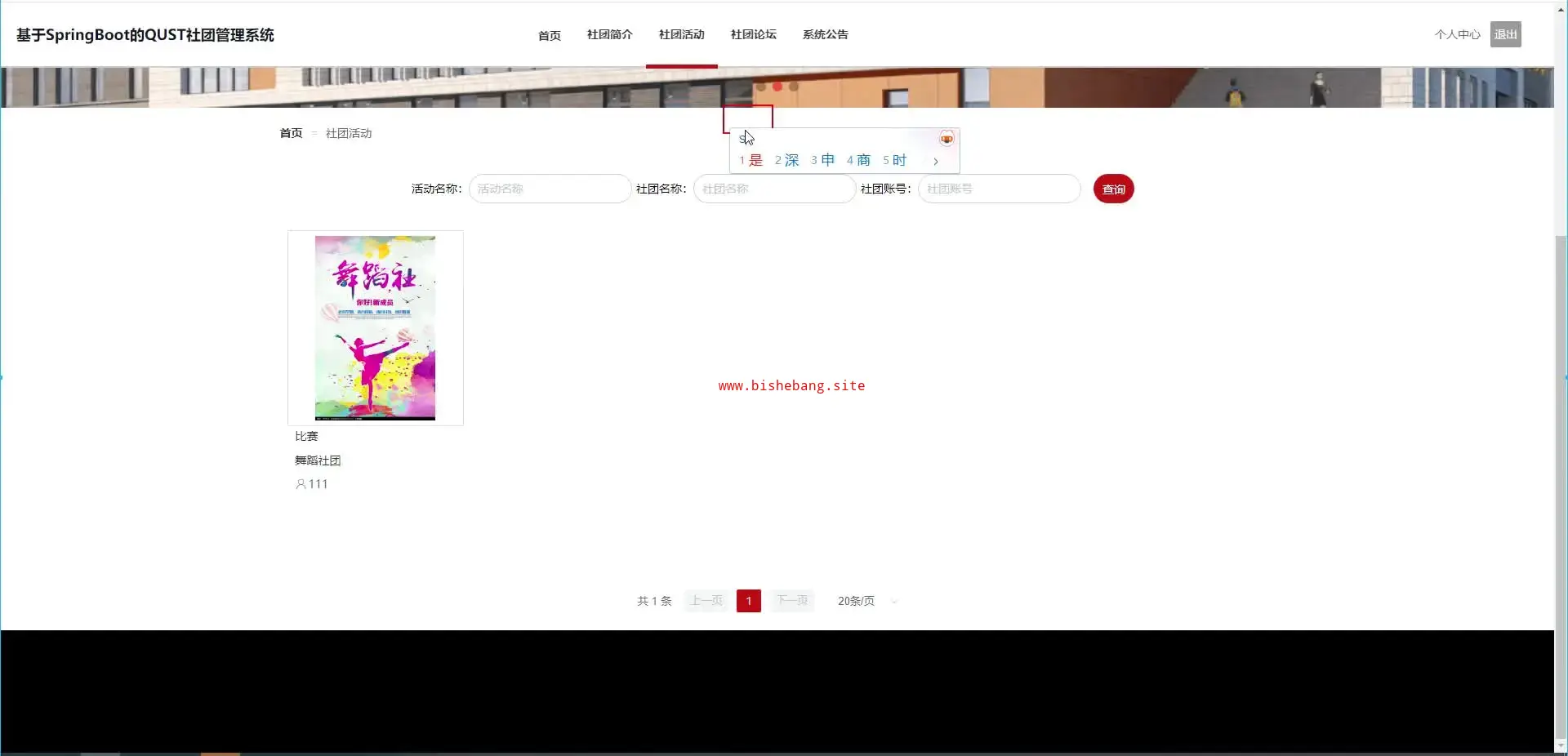This screenshot has height=756, width=1568.
Task: Open the 社团论坛 navigation tab
Action: 753,34
